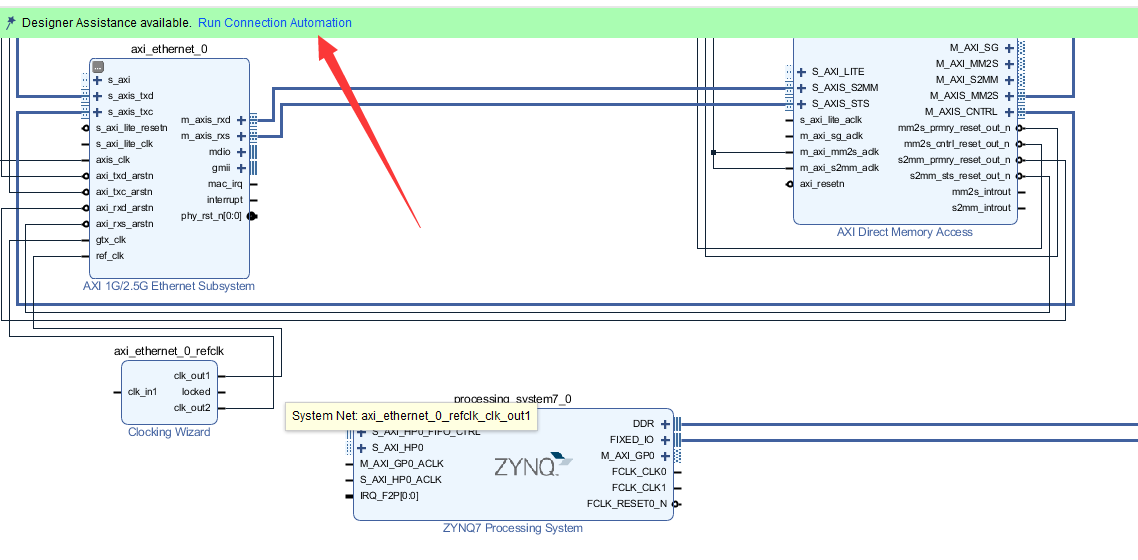Expand the s_axis_txd interface port
This screenshot has height=560, width=1138.
pyautogui.click(x=97, y=96)
